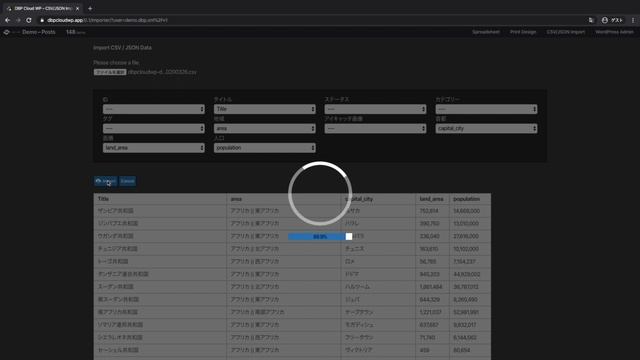Choose a file with the file select button
This screenshot has height=360, width=640.
pos(110,72)
